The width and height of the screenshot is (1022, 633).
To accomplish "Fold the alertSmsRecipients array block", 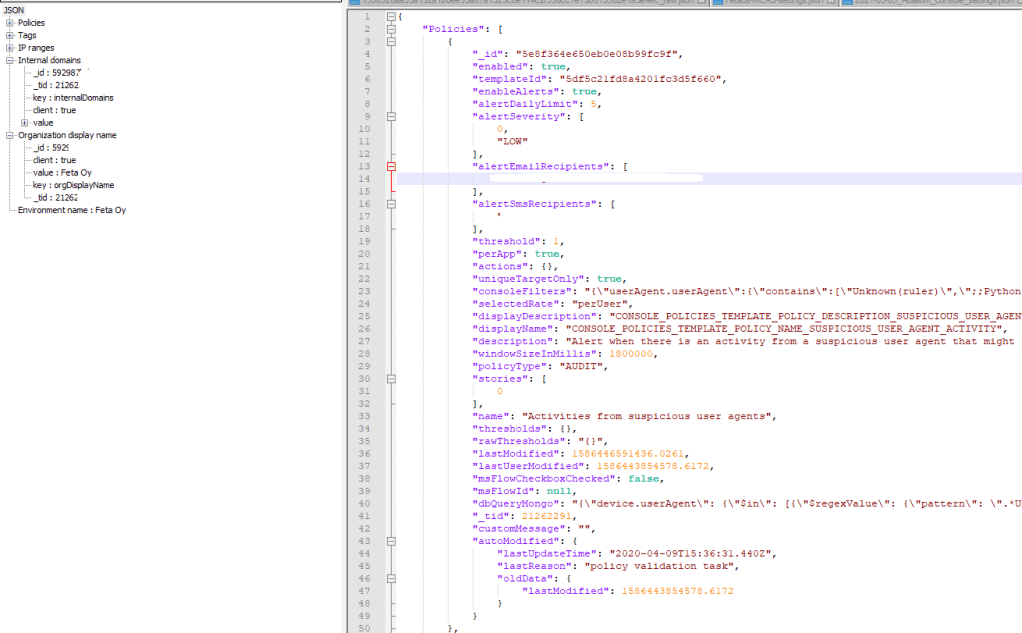I will coord(391,204).
